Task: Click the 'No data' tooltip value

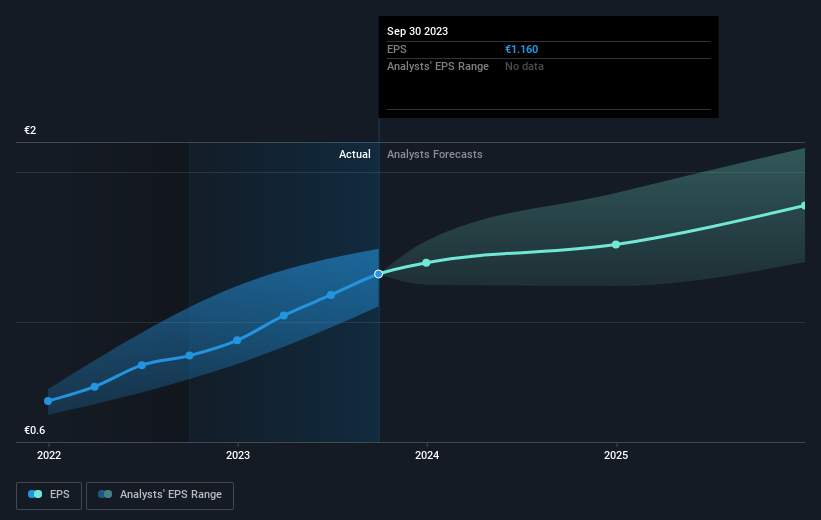Action: pos(524,67)
